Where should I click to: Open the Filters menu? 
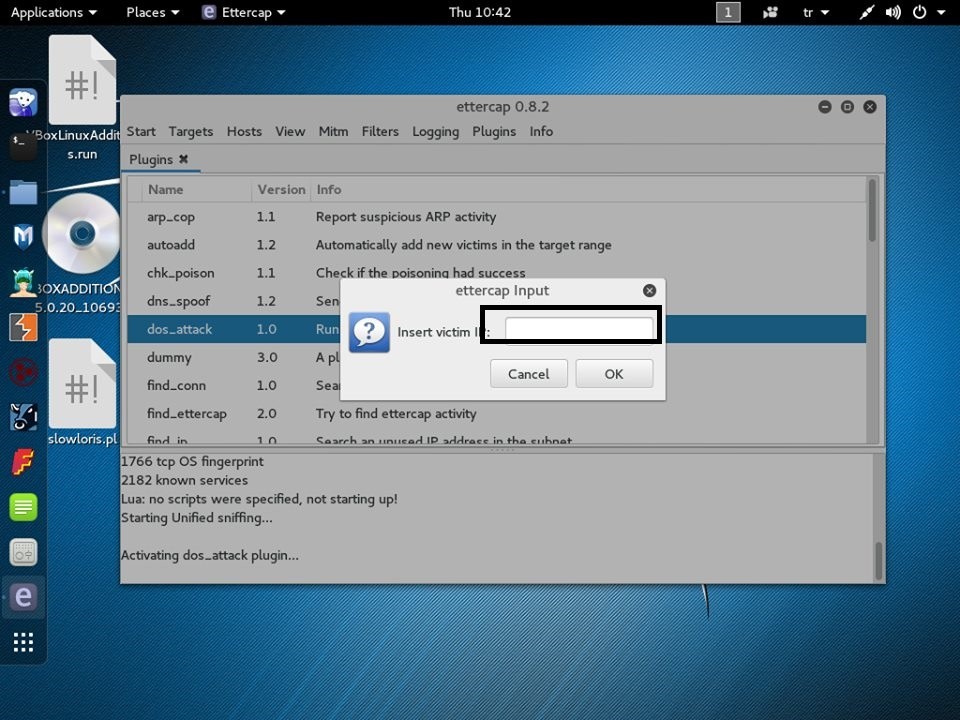point(380,131)
